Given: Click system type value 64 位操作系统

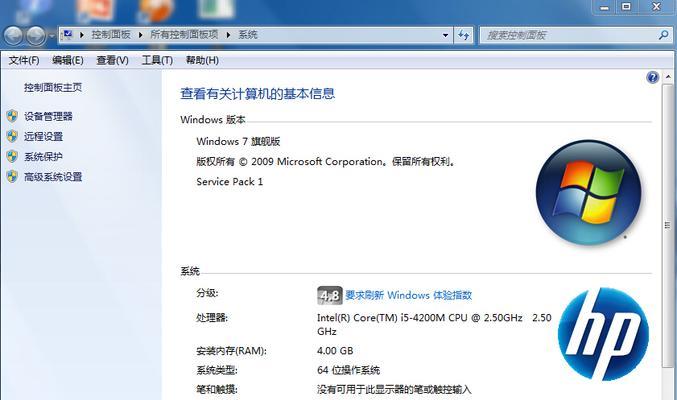Looking at the screenshot, I should (348, 370).
